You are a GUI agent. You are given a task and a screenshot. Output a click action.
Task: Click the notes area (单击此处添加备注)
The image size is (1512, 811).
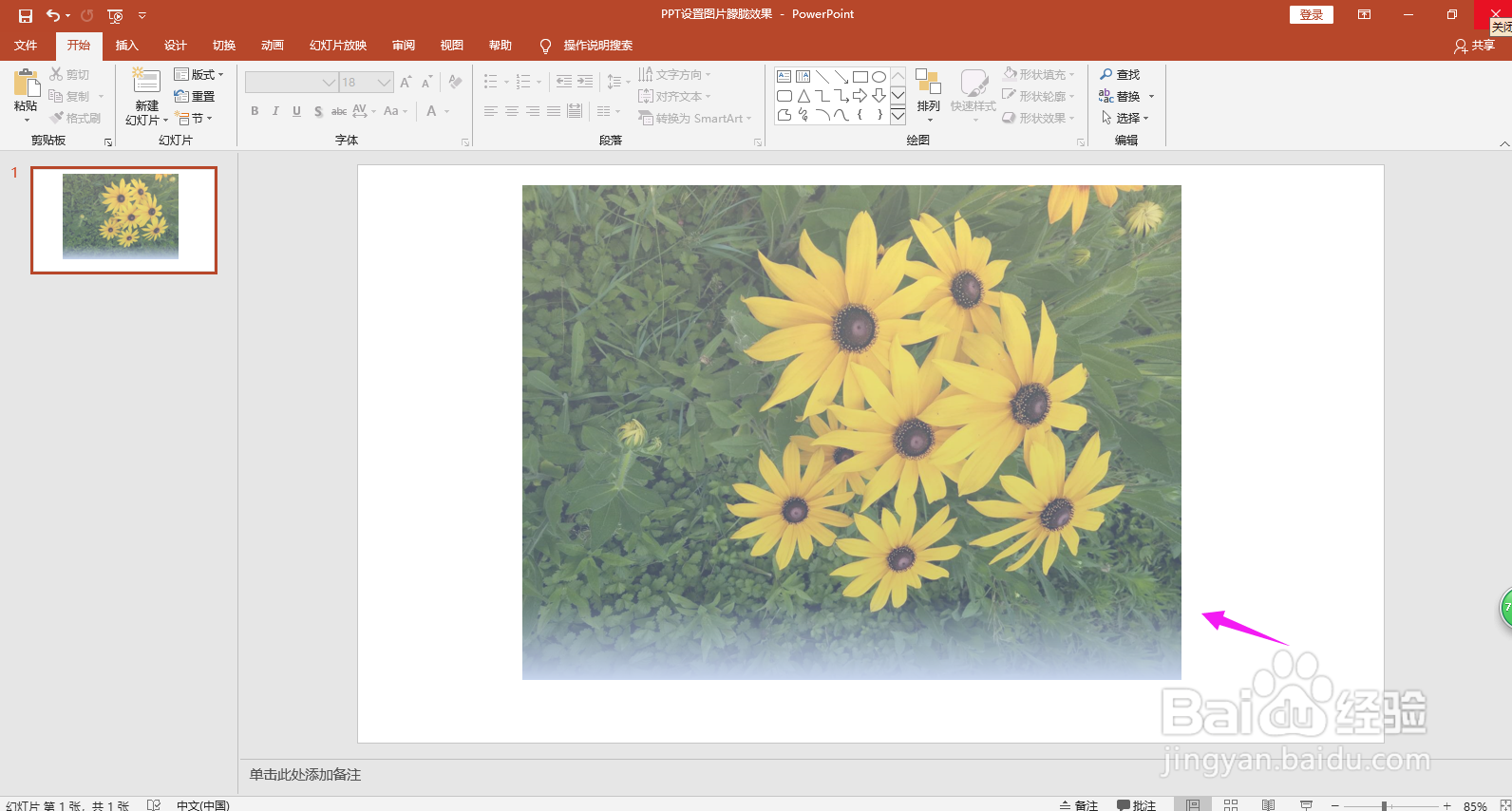305,775
